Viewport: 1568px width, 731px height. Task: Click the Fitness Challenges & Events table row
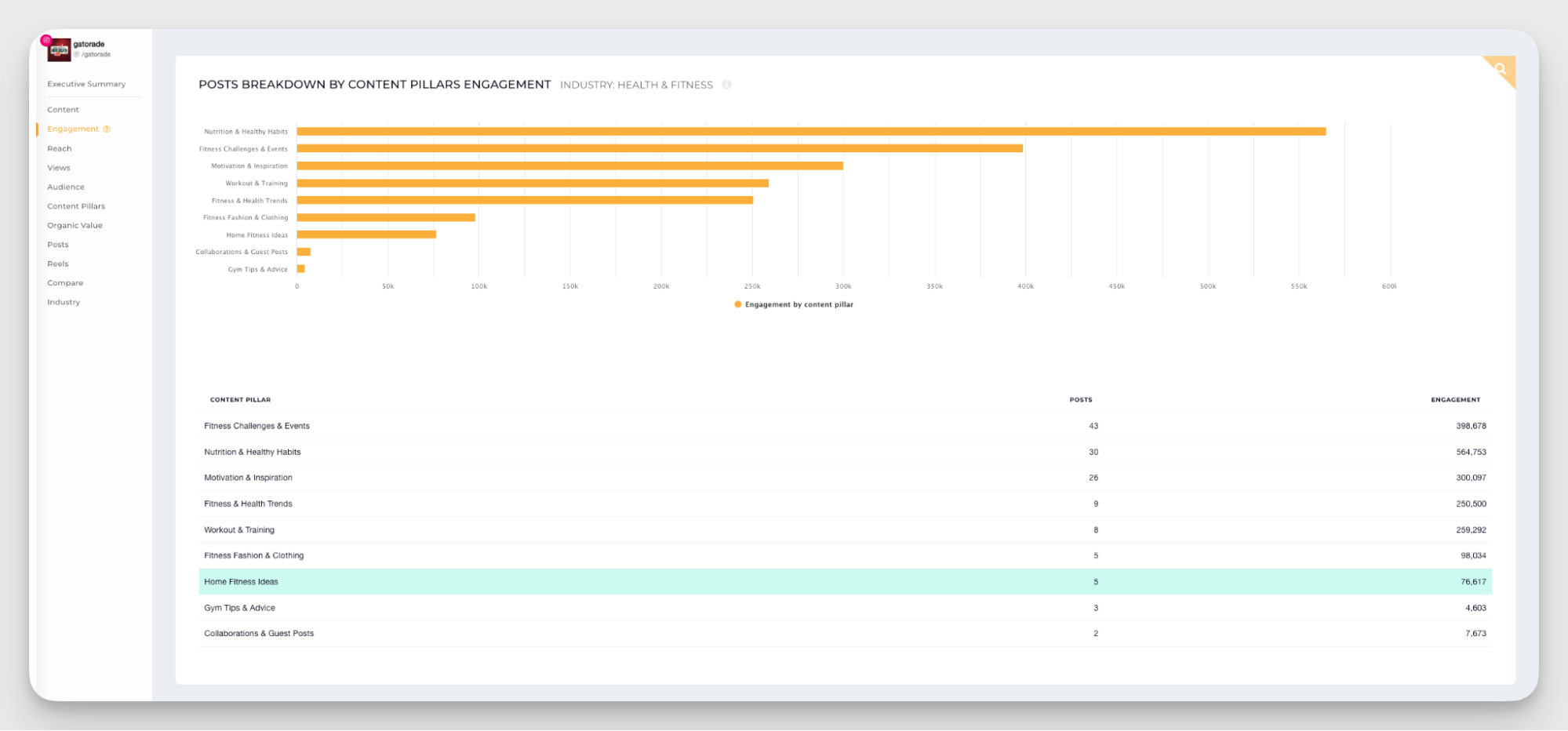(845, 426)
